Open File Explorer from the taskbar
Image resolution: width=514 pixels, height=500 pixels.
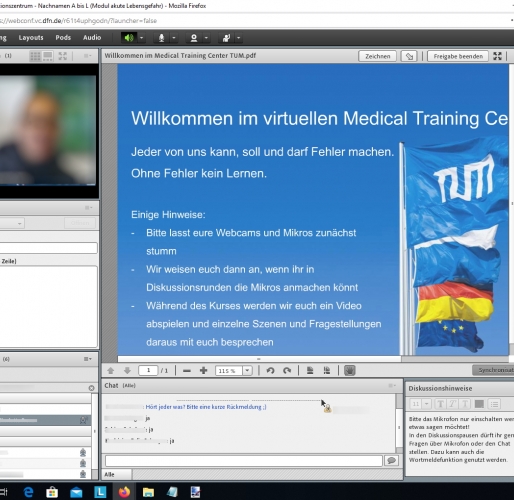[148, 492]
